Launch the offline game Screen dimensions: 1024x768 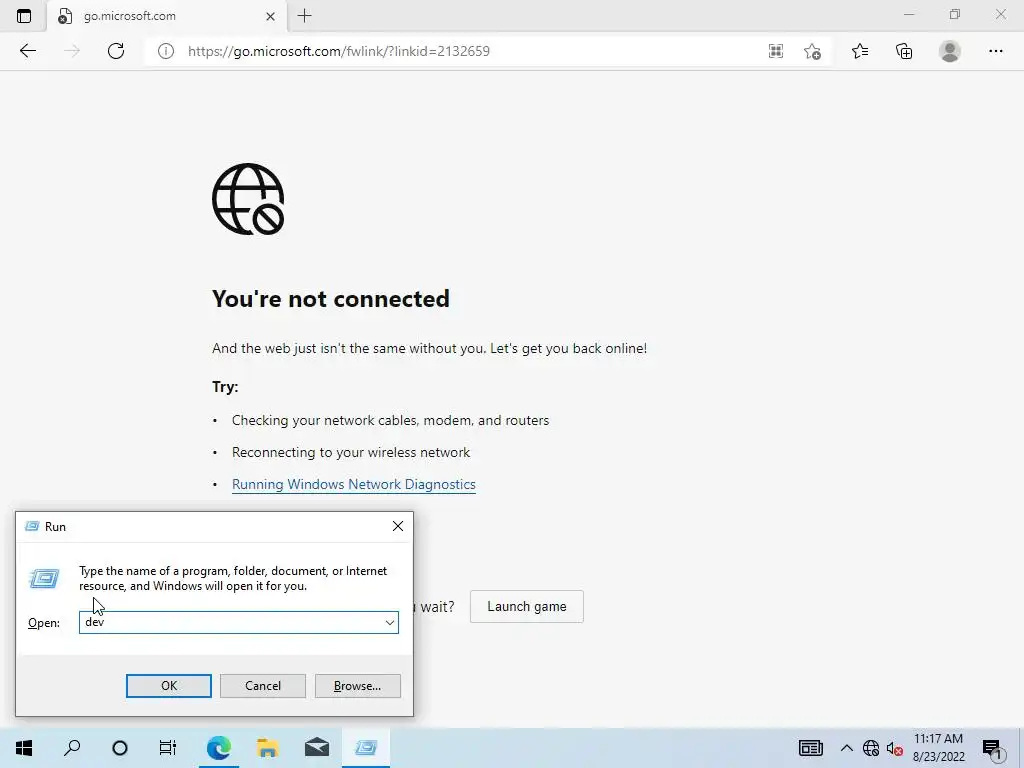tap(526, 607)
